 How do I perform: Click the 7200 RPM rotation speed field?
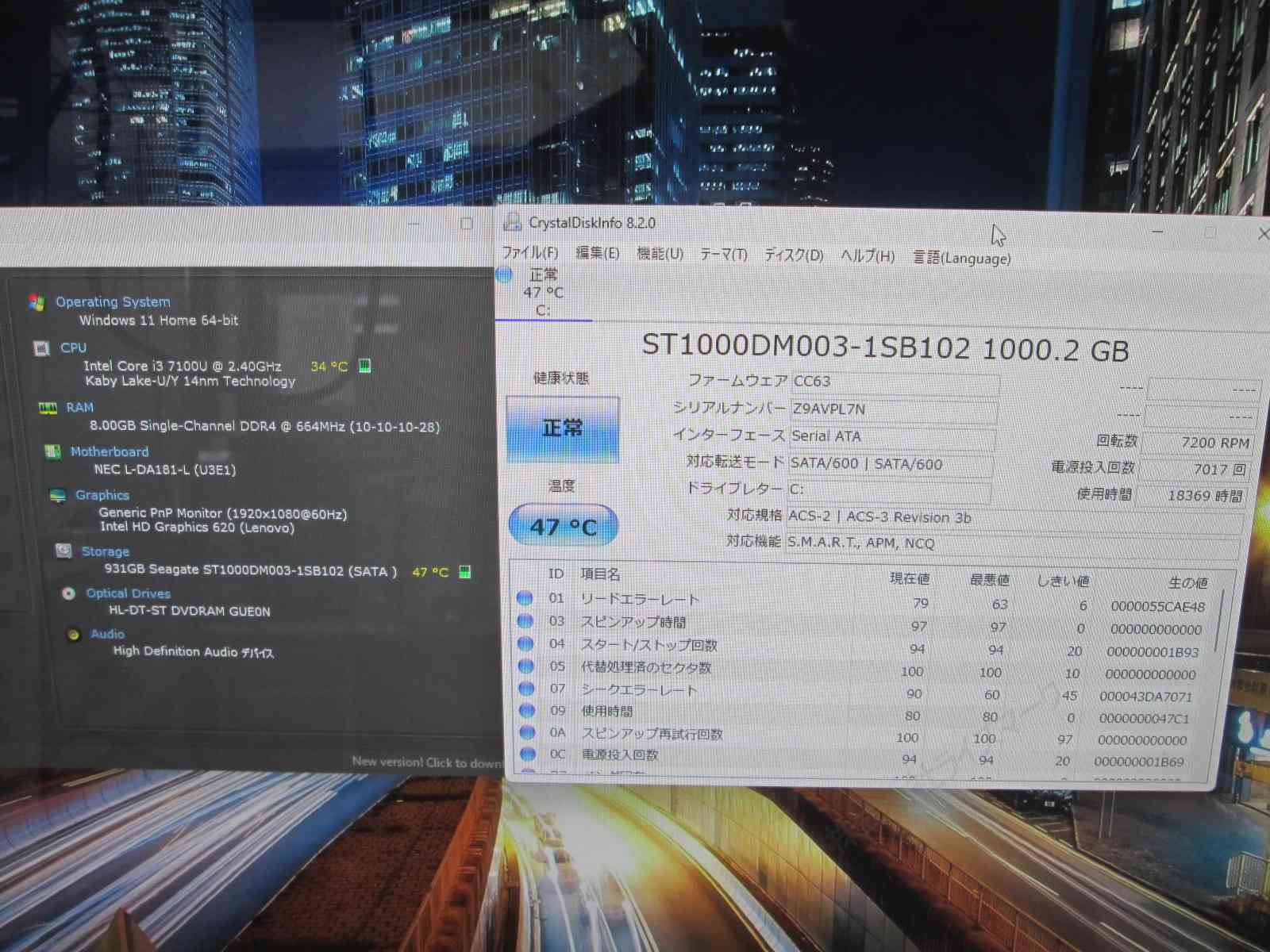pos(1197,443)
